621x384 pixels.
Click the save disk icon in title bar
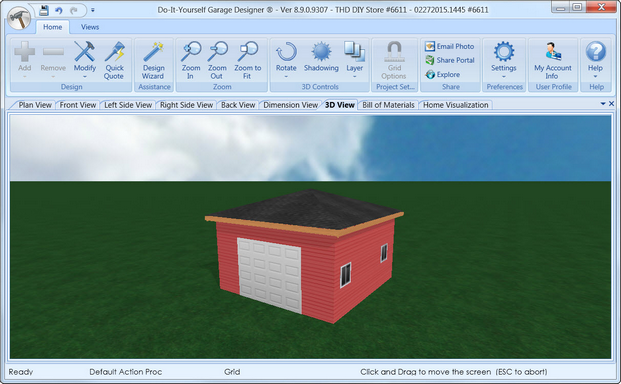pyautogui.click(x=44, y=10)
